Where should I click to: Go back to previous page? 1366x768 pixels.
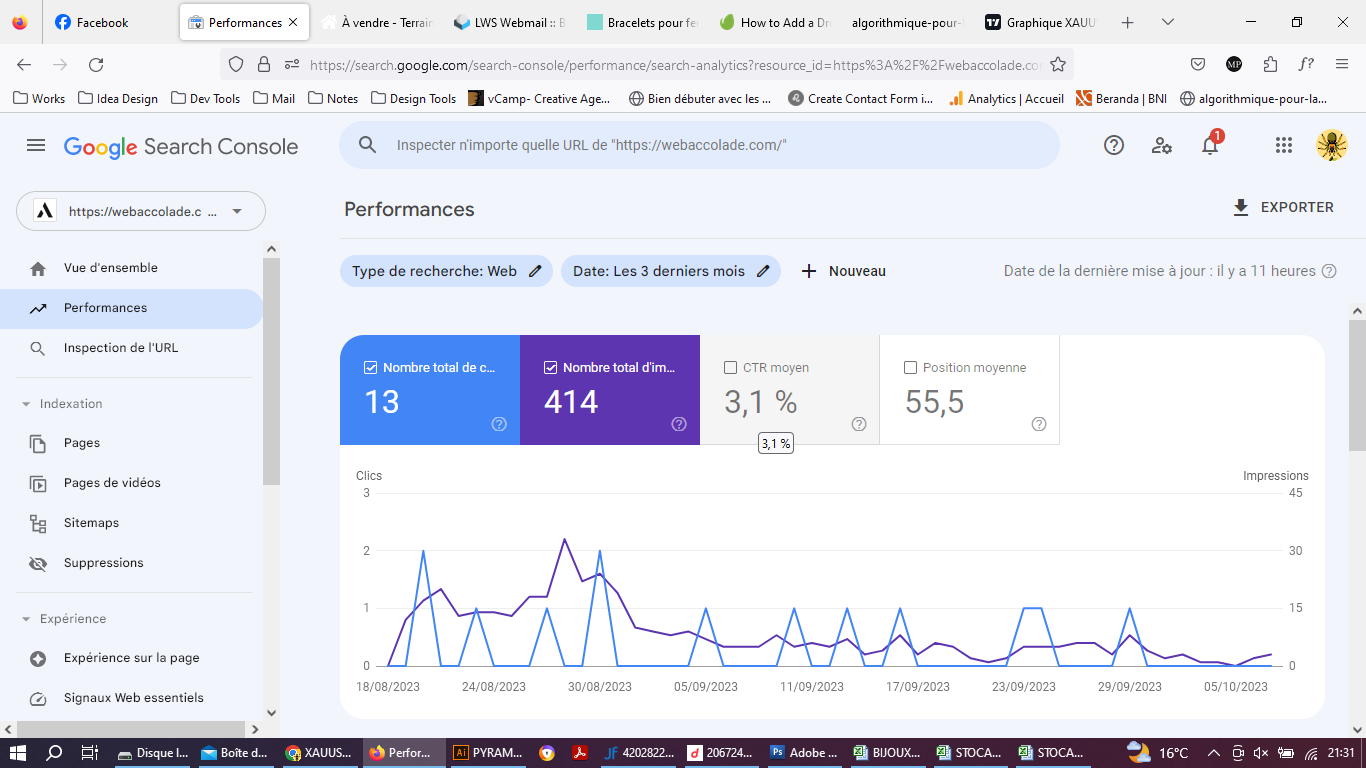click(x=24, y=65)
